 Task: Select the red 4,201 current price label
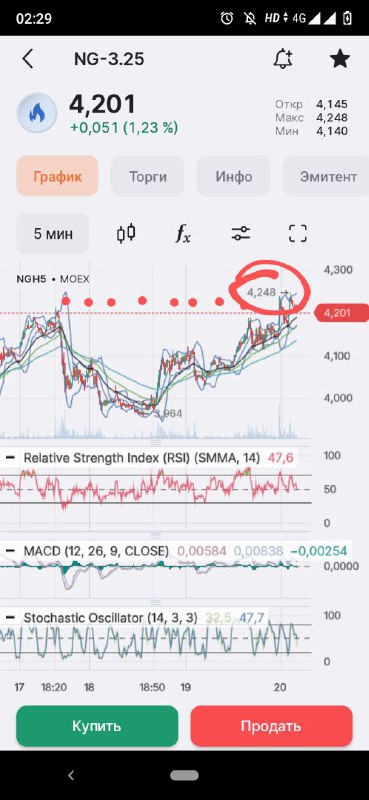click(341, 313)
